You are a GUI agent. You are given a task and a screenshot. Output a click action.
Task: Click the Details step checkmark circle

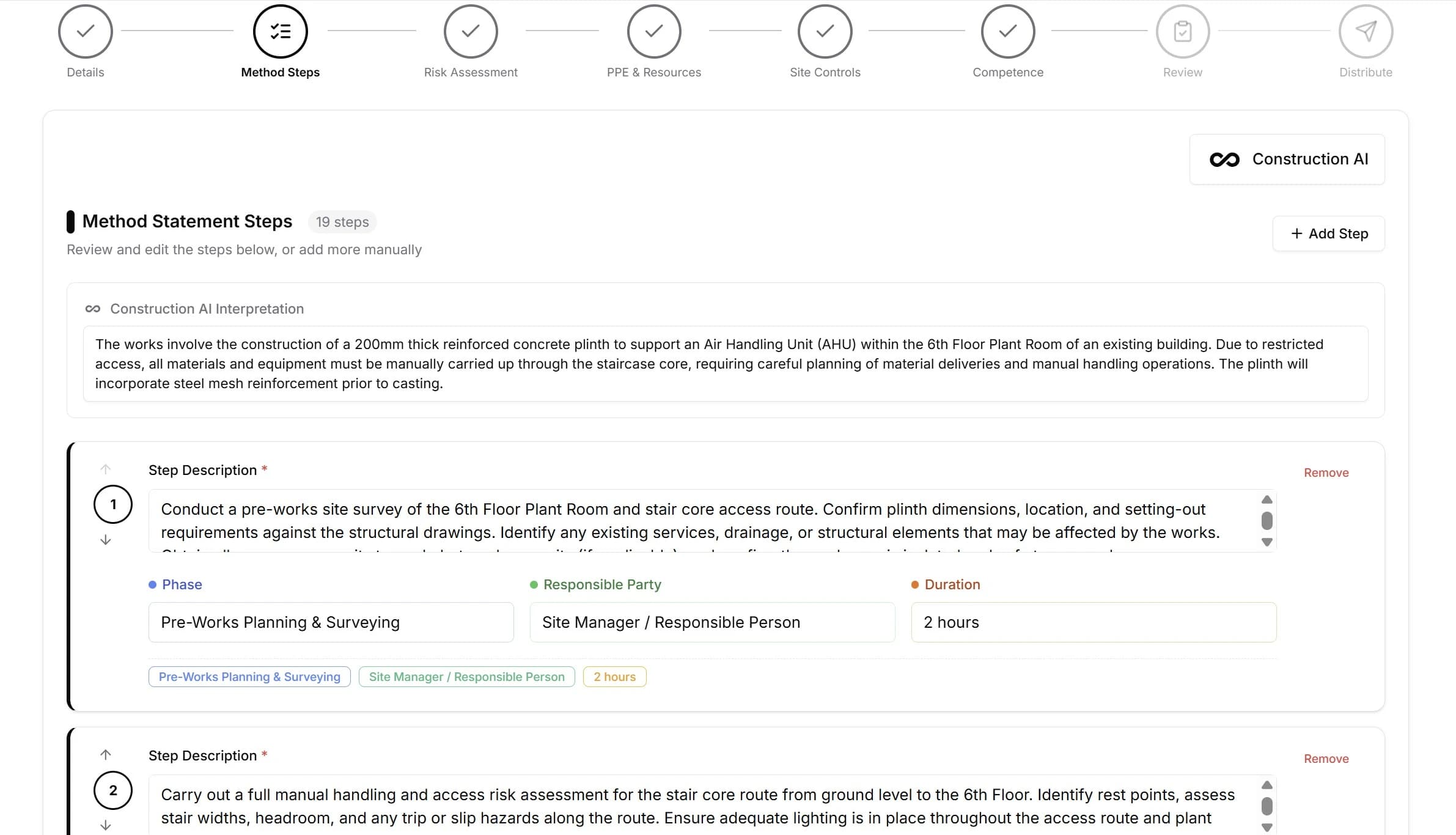tap(86, 31)
